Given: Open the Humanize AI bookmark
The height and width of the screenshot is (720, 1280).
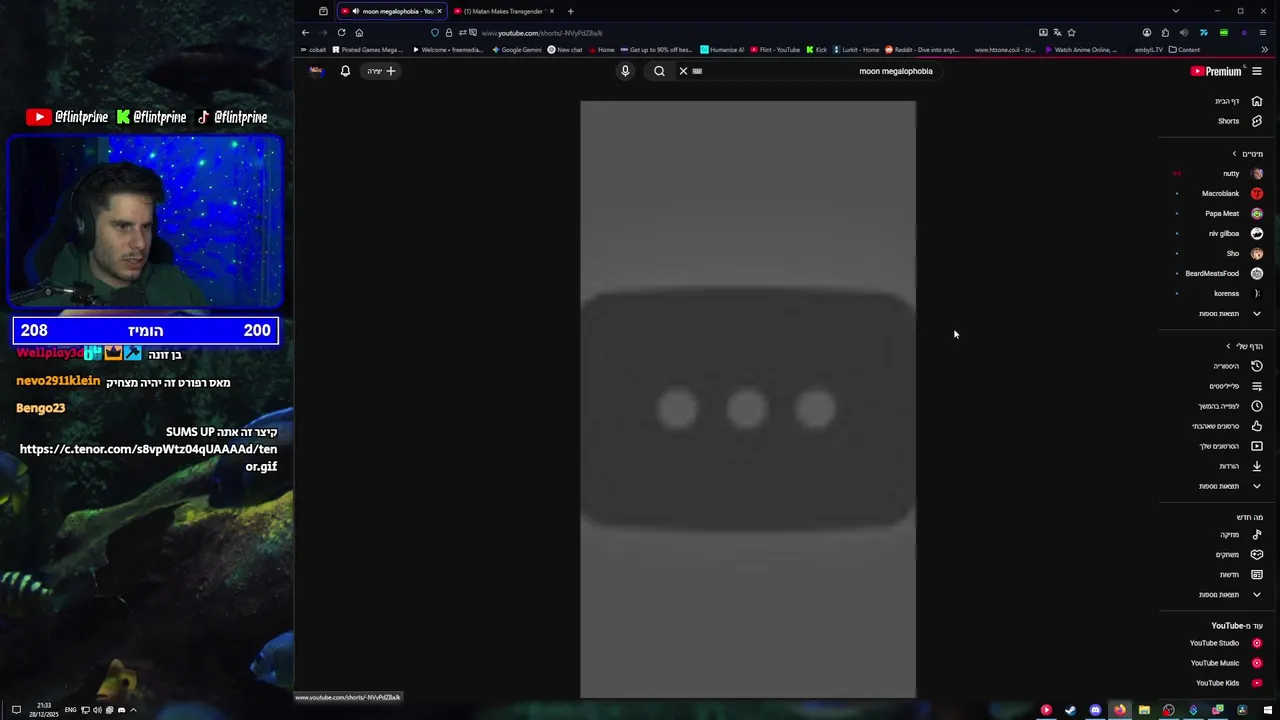Looking at the screenshot, I should pos(722,49).
